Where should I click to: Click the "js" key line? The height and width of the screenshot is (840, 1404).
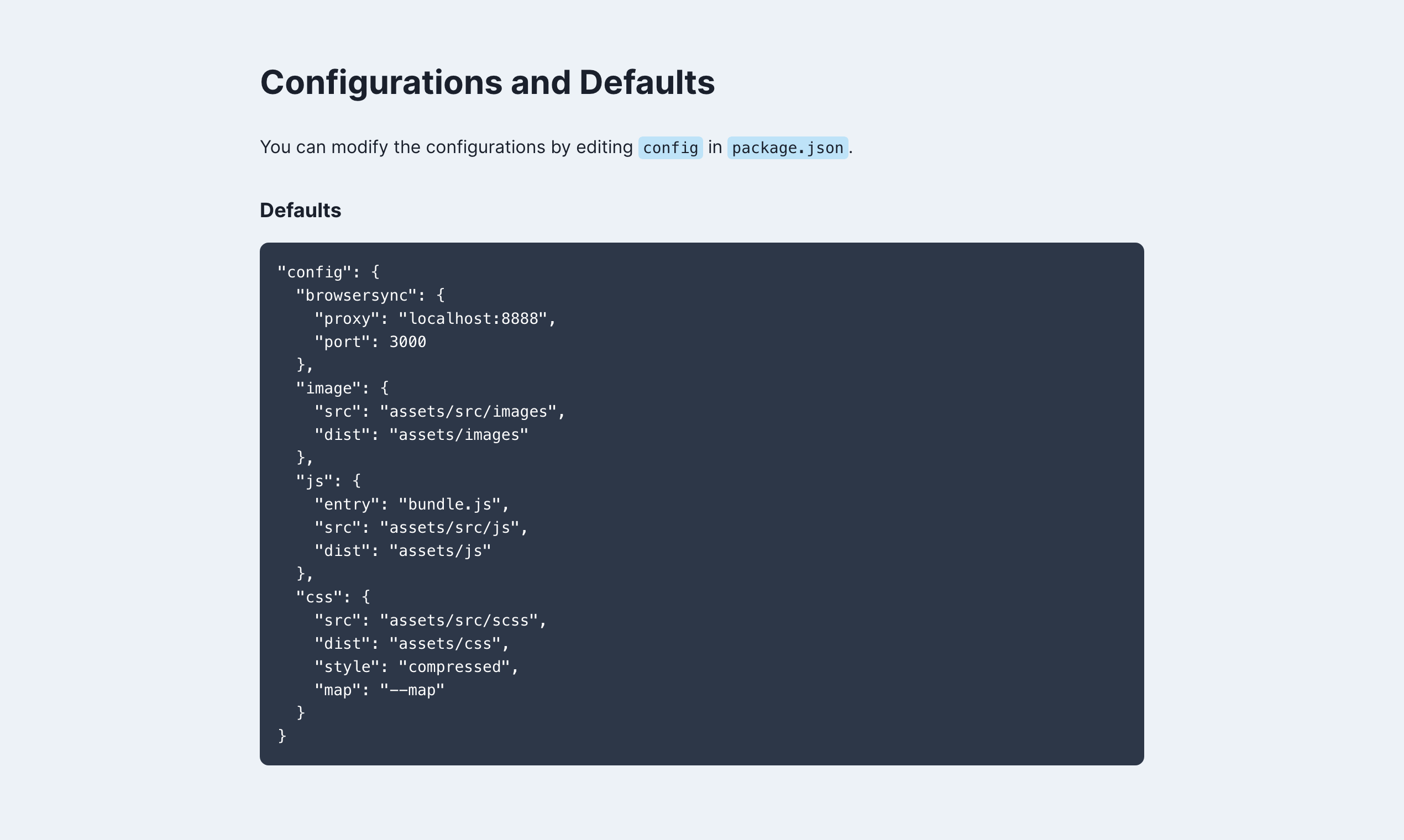point(328,481)
